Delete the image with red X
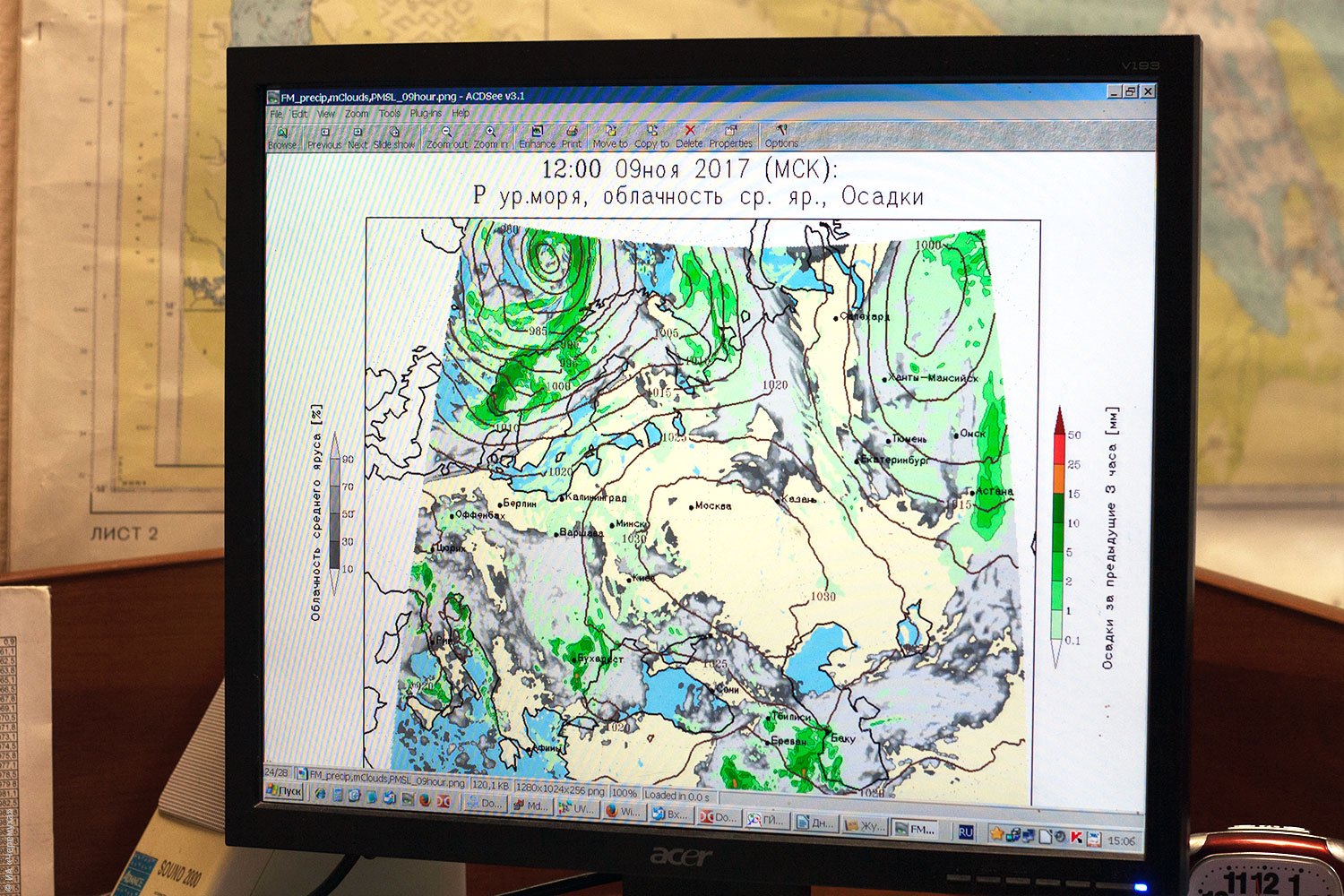Viewport: 1344px width, 896px height. pyautogui.click(x=689, y=137)
